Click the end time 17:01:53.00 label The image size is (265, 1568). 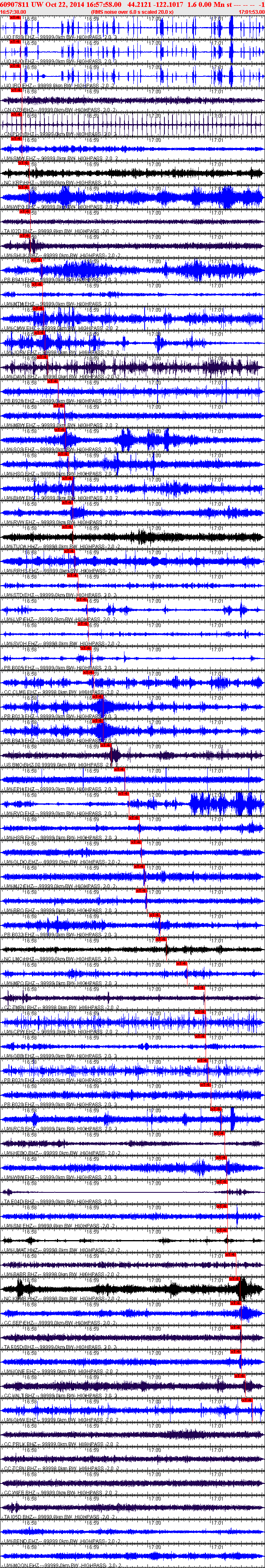point(251,12)
